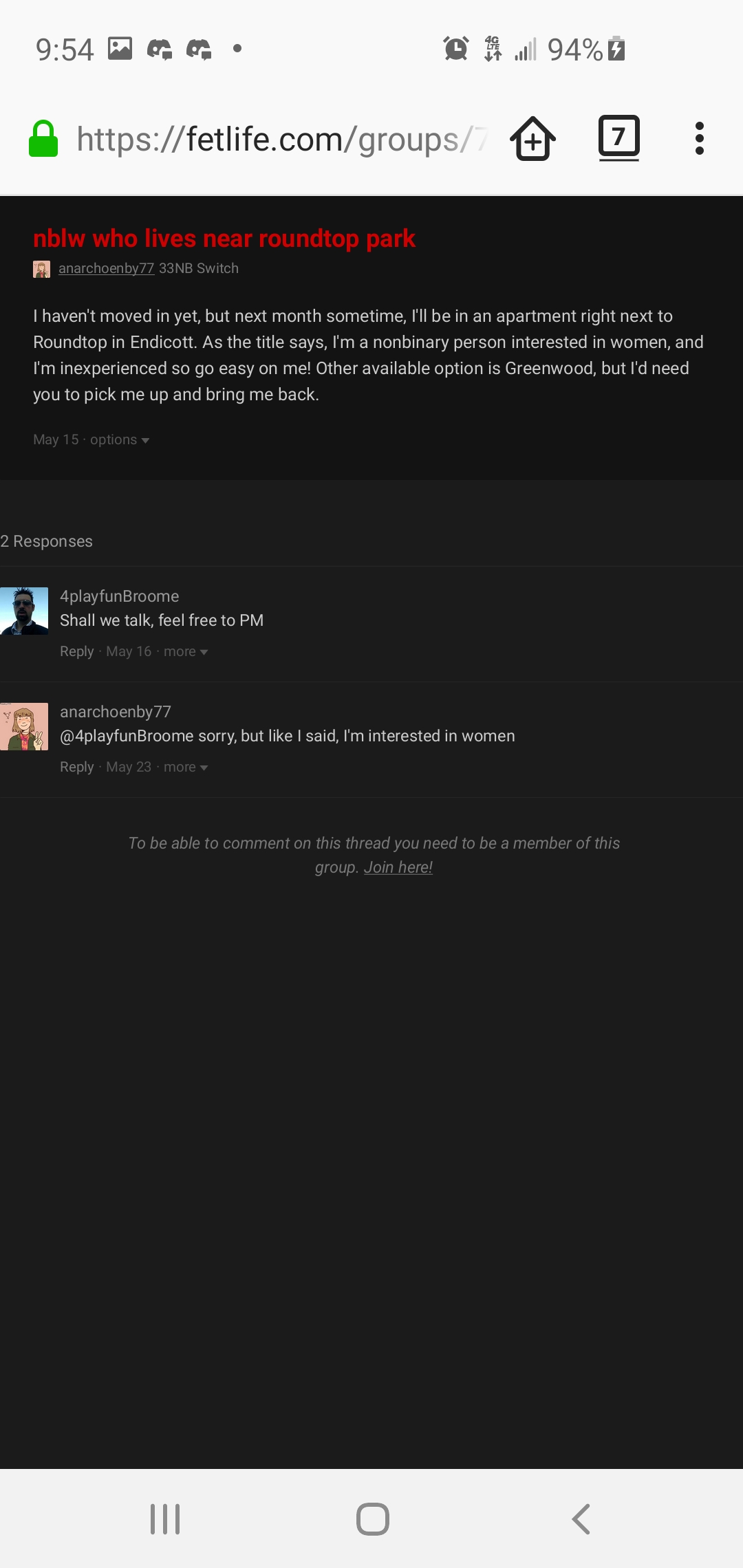
Task: Tap the green secure lock icon
Action: click(43, 139)
